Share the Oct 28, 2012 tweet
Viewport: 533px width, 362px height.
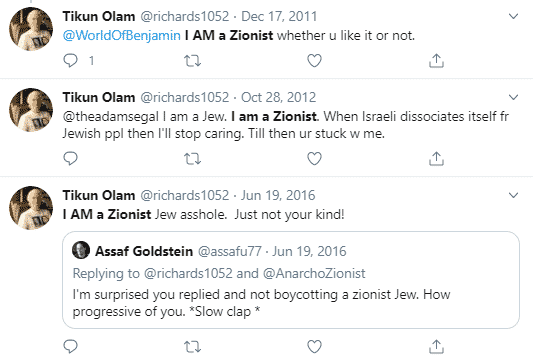[x=436, y=159]
